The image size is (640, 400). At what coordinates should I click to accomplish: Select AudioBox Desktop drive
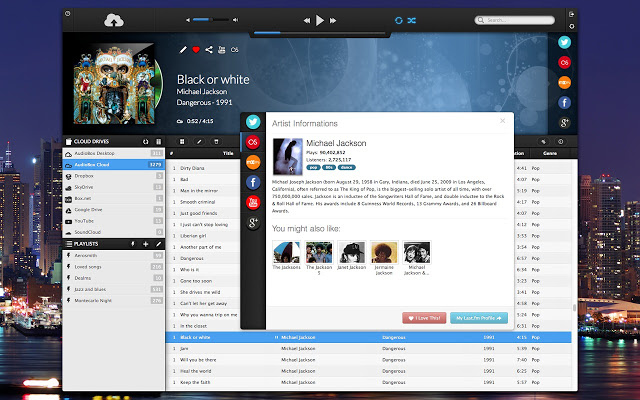114,153
